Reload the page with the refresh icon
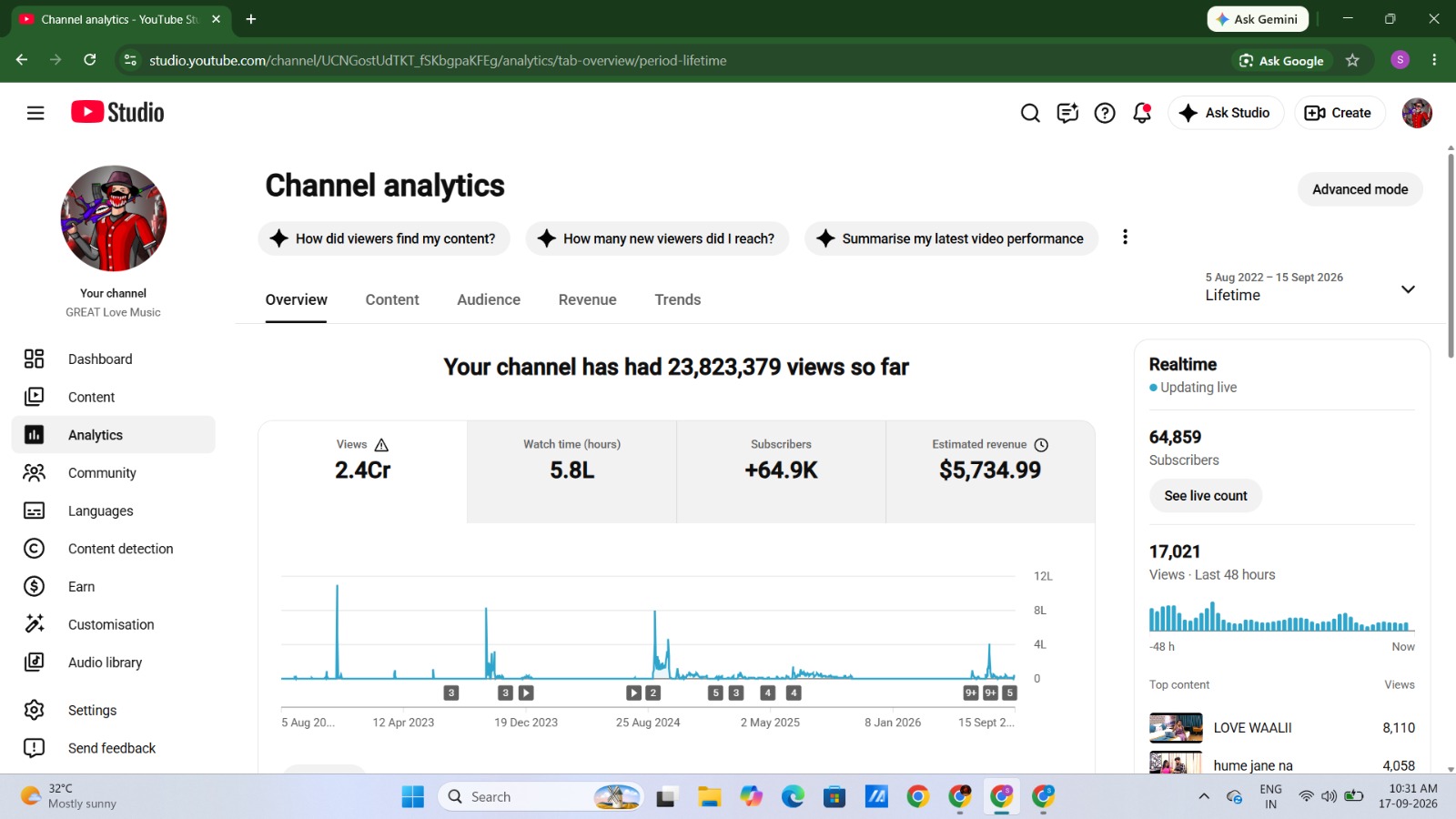This screenshot has height=819, width=1456. (90, 60)
